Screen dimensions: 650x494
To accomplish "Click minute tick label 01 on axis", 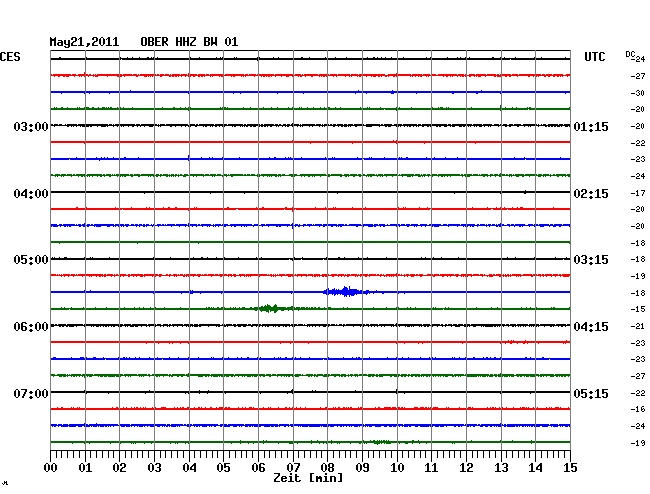I will click(x=85, y=468).
